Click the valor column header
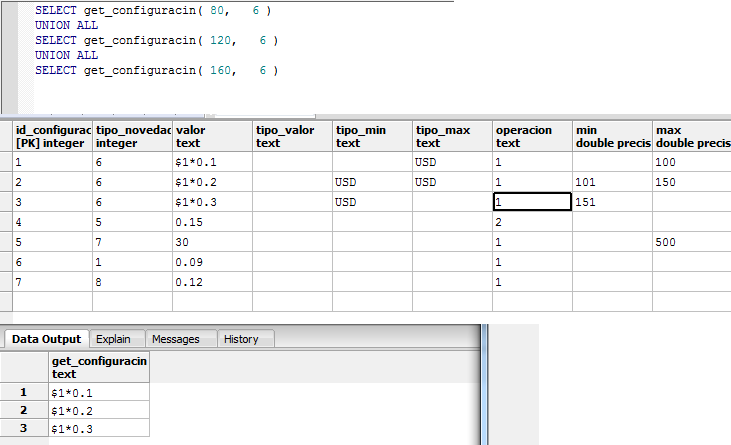 pyautogui.click(x=212, y=136)
